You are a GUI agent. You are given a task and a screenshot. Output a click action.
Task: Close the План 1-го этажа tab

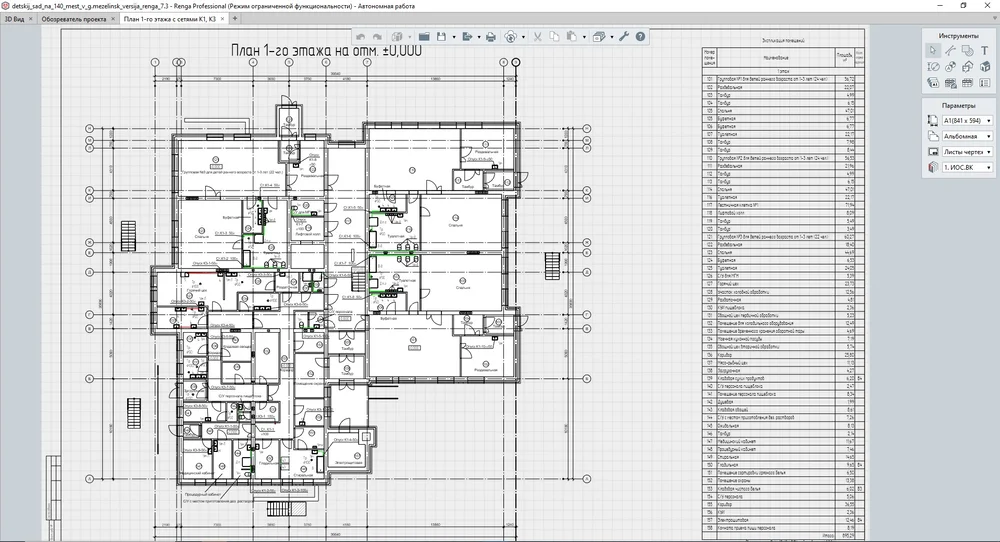point(222,19)
